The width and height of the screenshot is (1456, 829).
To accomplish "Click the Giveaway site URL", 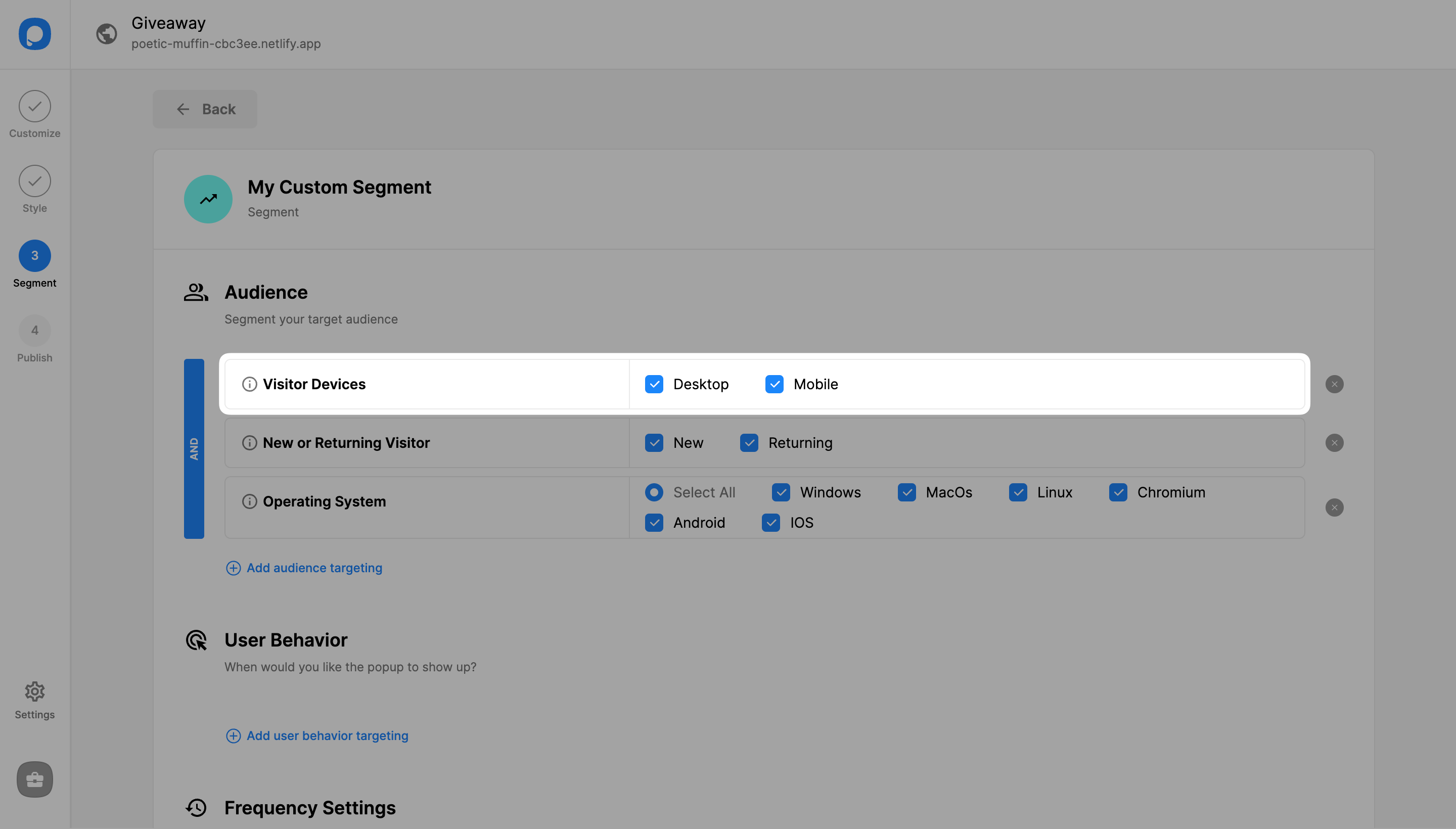I will click(x=226, y=43).
